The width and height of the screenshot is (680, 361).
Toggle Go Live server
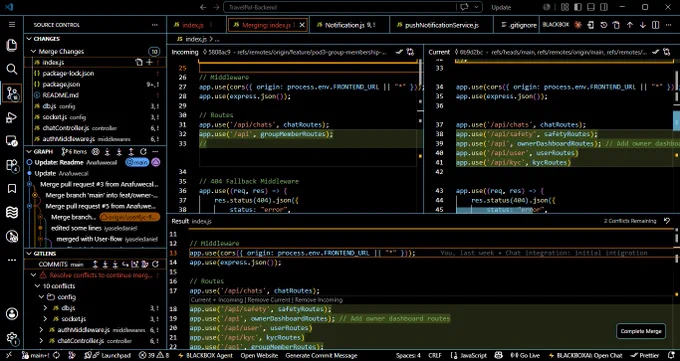coord(525,355)
